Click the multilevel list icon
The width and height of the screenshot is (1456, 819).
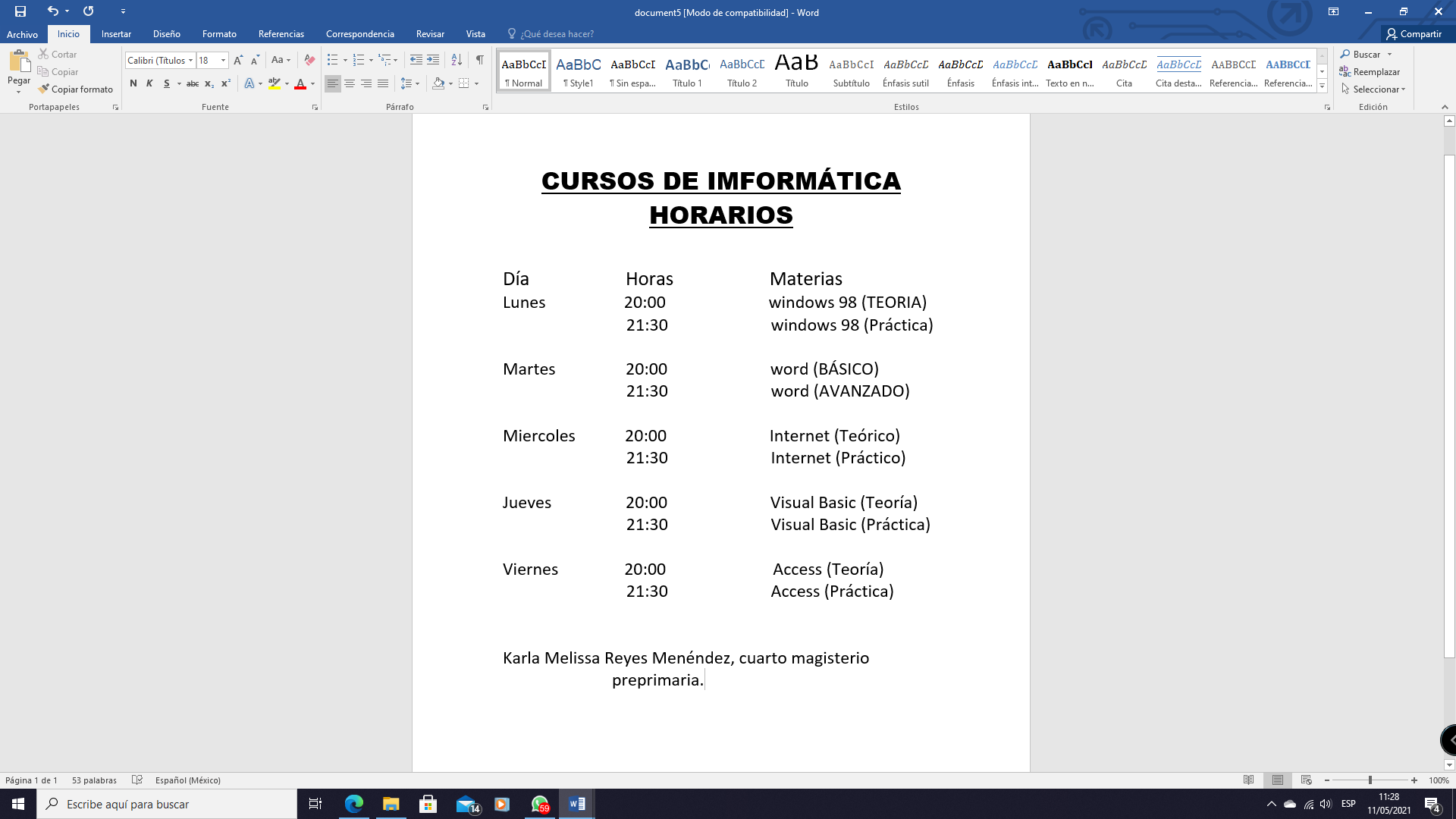point(384,60)
